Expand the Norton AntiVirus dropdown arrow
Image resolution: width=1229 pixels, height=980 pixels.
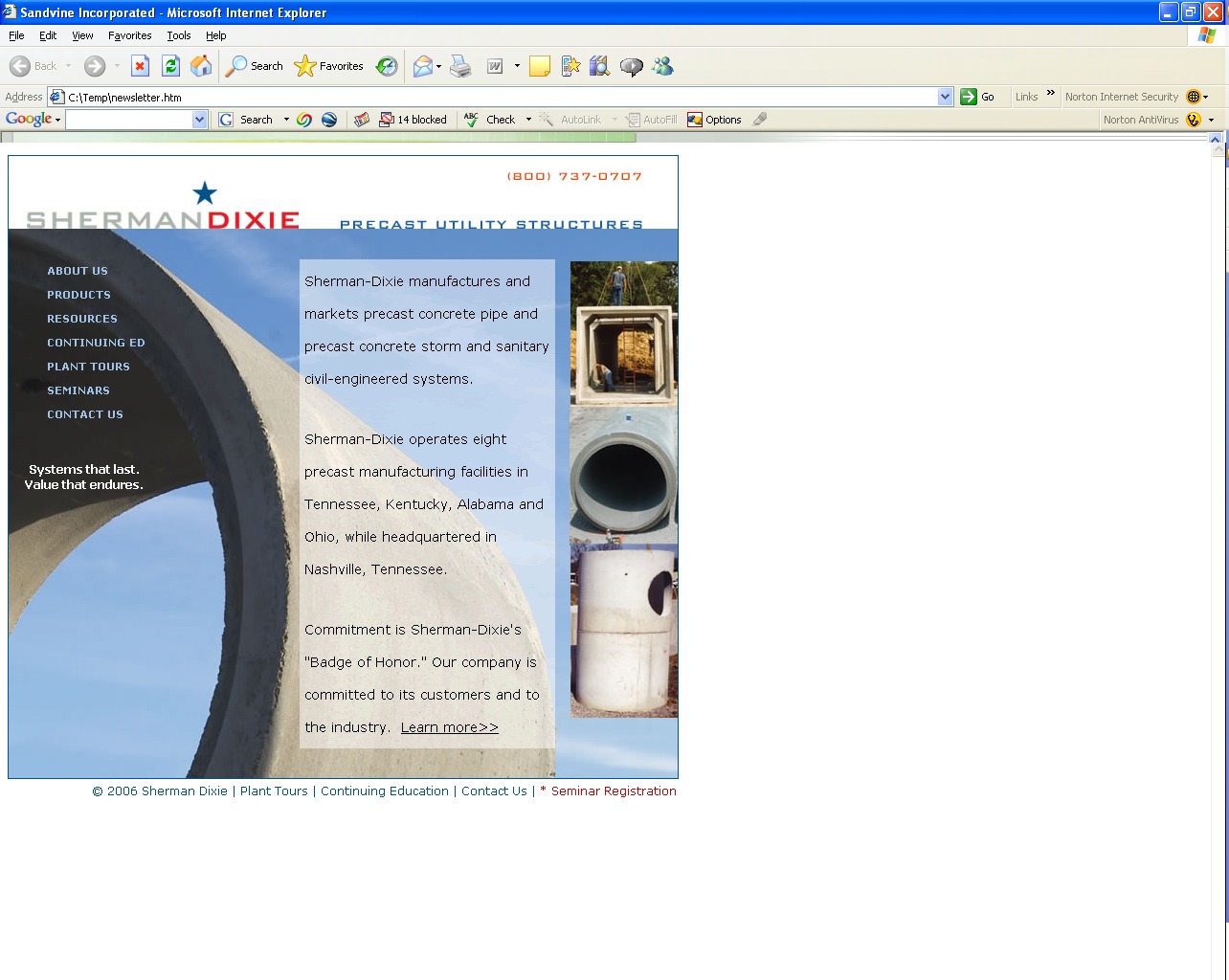click(1211, 120)
